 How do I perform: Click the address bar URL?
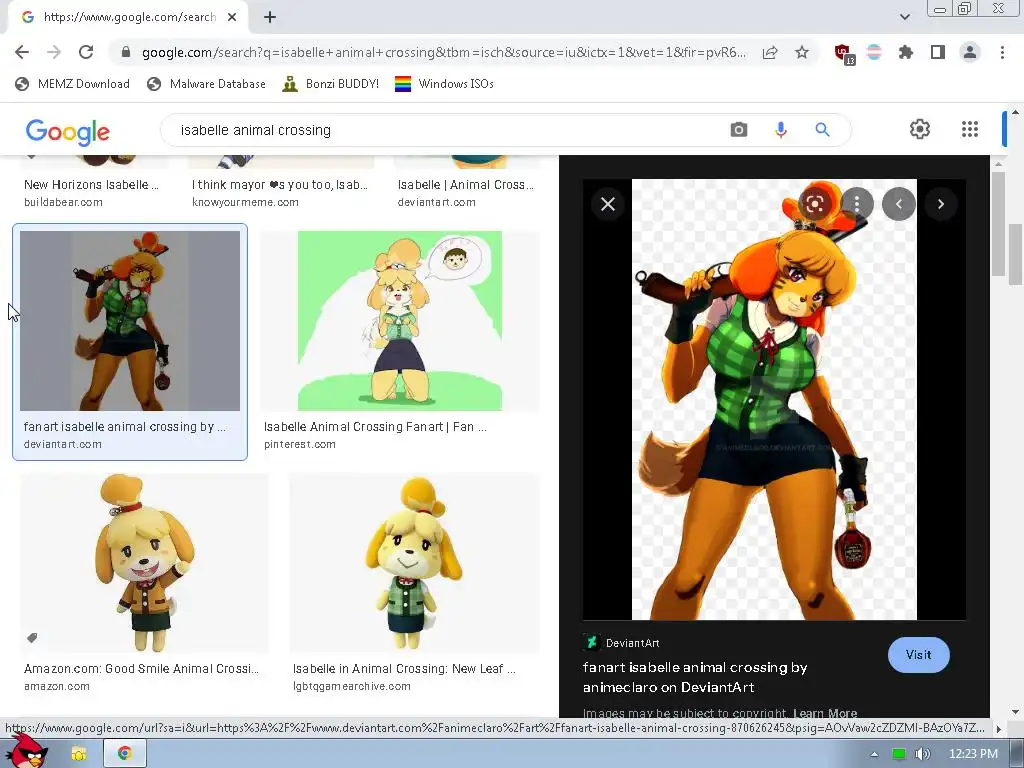(x=443, y=52)
